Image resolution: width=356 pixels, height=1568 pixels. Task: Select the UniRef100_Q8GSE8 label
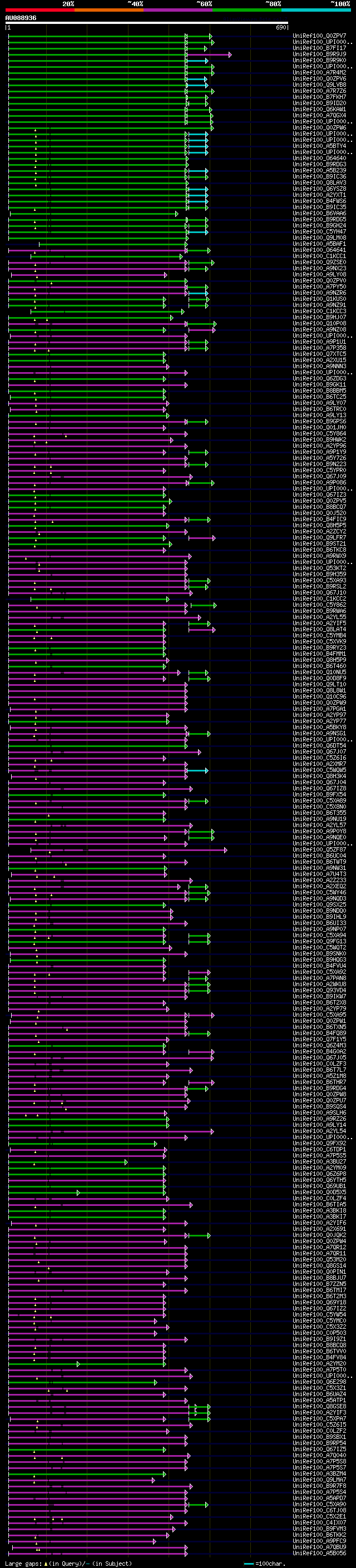click(319, 1406)
